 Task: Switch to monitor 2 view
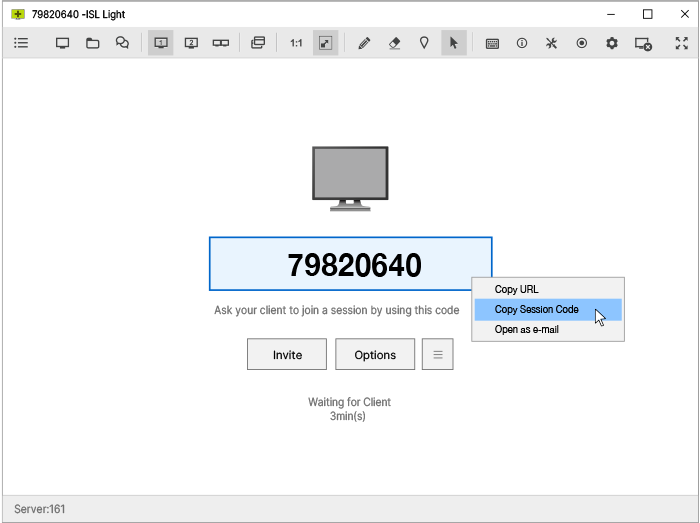coord(191,44)
